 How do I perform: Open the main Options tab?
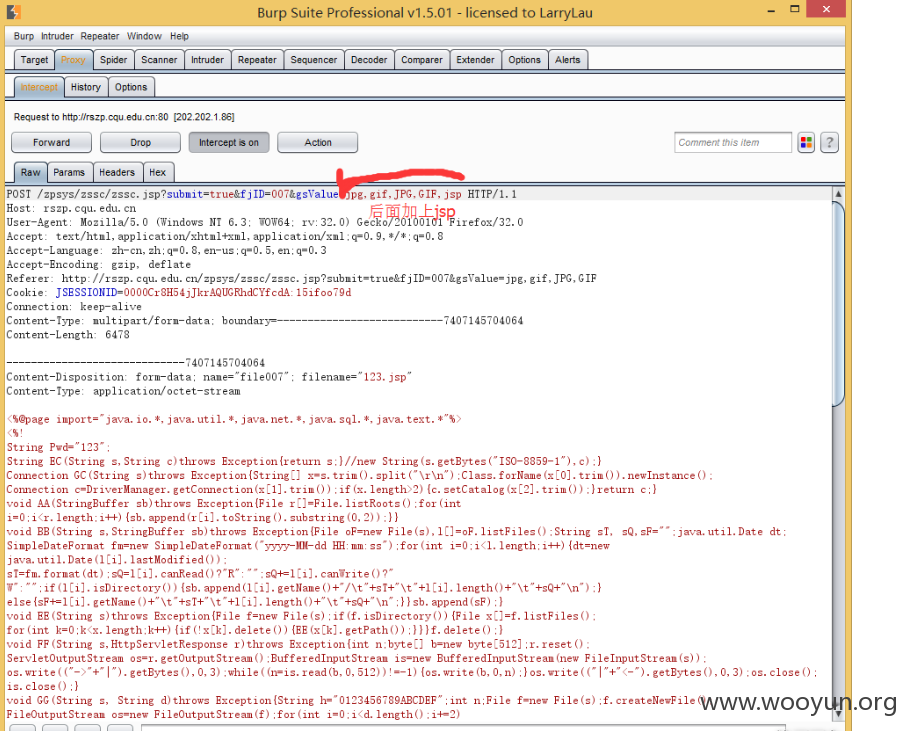coord(524,60)
